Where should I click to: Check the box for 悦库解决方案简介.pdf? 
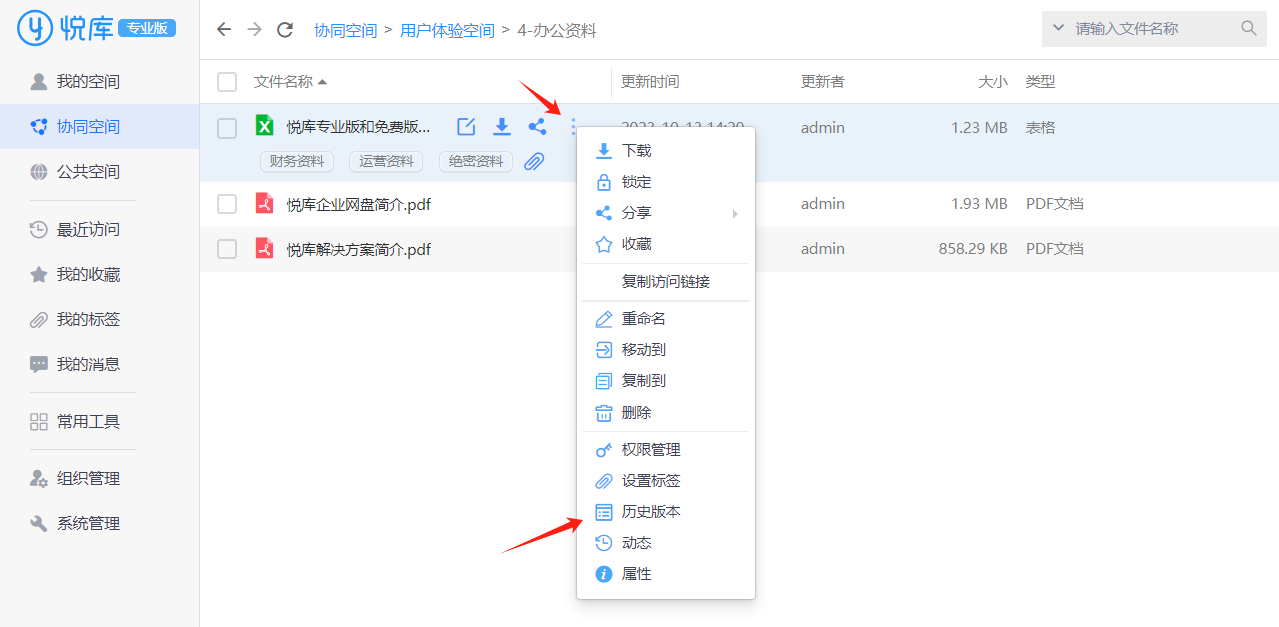tap(227, 249)
